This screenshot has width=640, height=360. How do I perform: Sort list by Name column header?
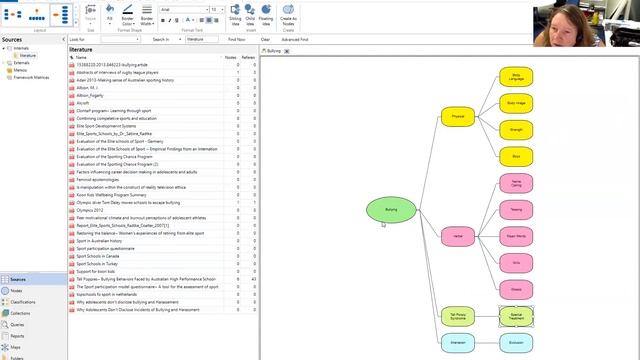(x=81, y=58)
